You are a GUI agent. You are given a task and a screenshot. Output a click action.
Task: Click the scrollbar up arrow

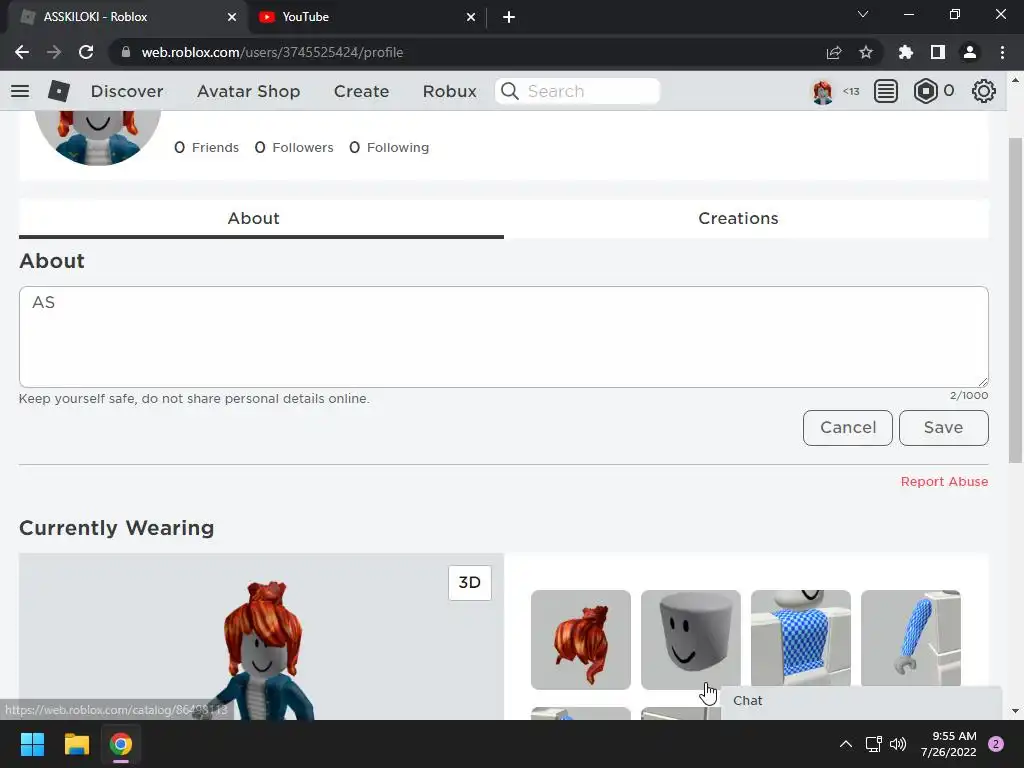click(x=1015, y=80)
